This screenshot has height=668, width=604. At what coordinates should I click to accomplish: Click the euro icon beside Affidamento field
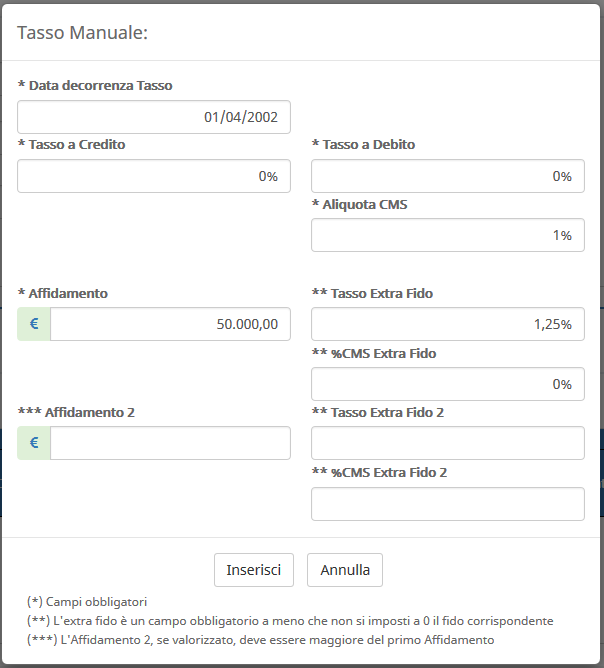[x=34, y=324]
